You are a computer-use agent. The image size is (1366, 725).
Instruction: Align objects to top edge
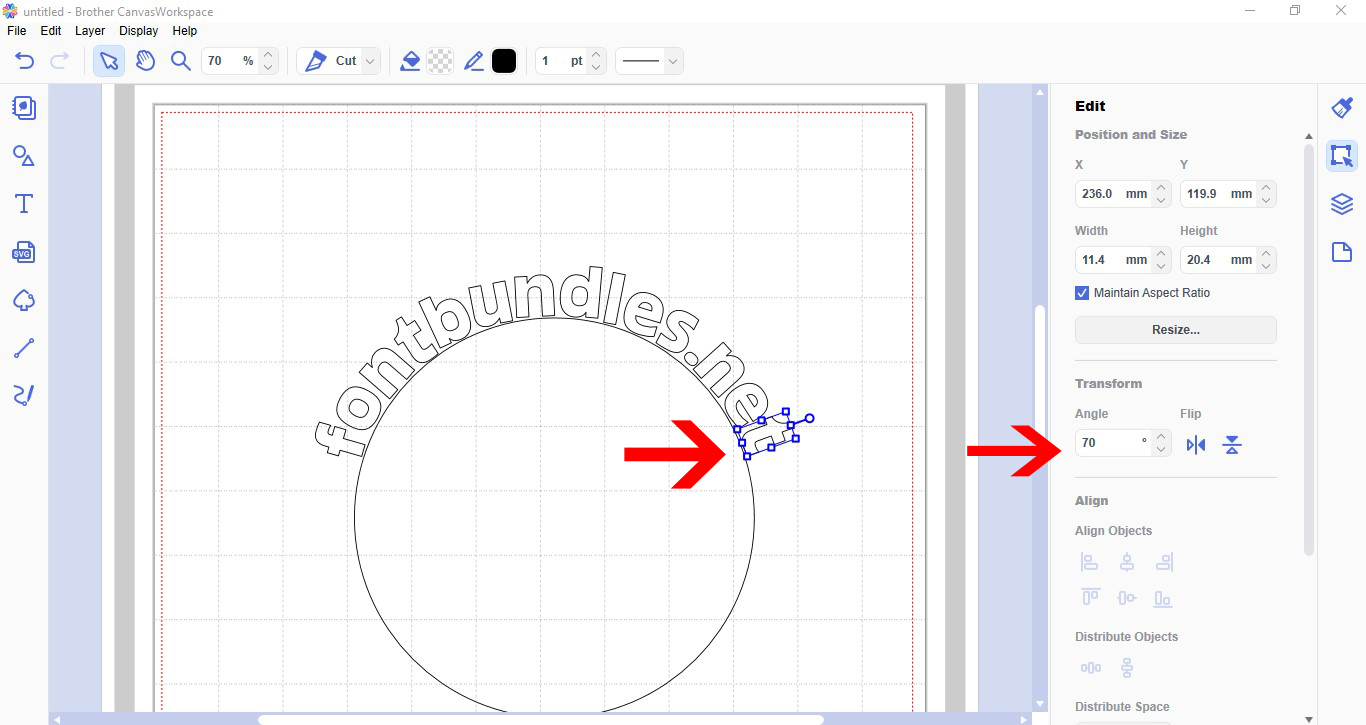point(1090,598)
